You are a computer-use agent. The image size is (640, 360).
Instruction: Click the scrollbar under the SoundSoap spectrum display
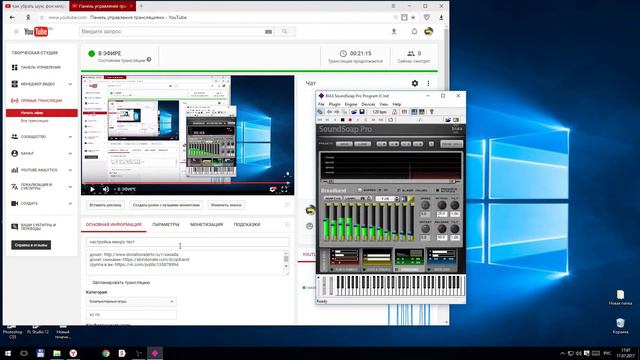coord(391,181)
